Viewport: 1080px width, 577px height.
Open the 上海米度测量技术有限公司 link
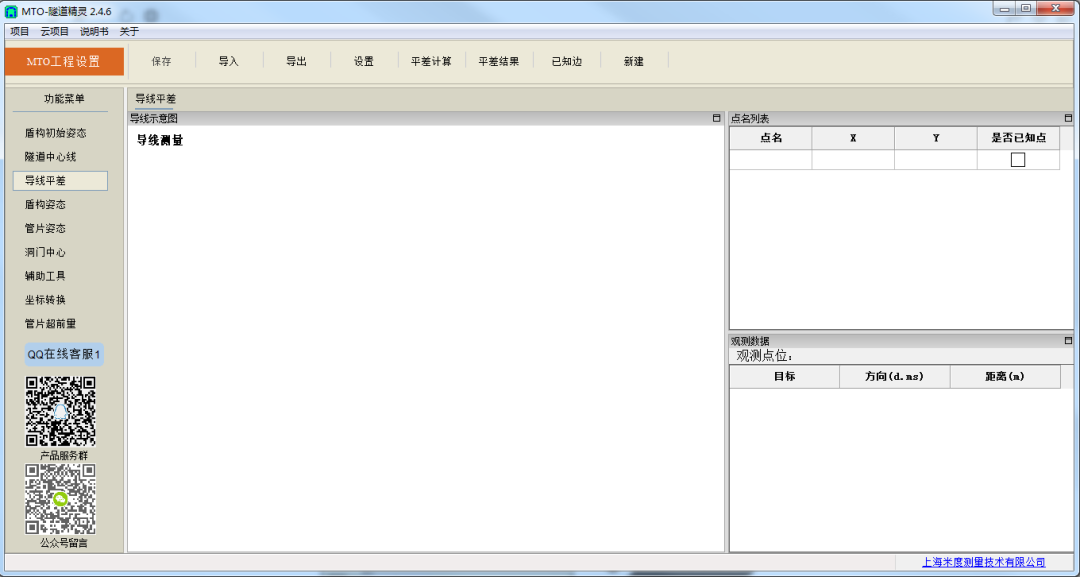983,563
